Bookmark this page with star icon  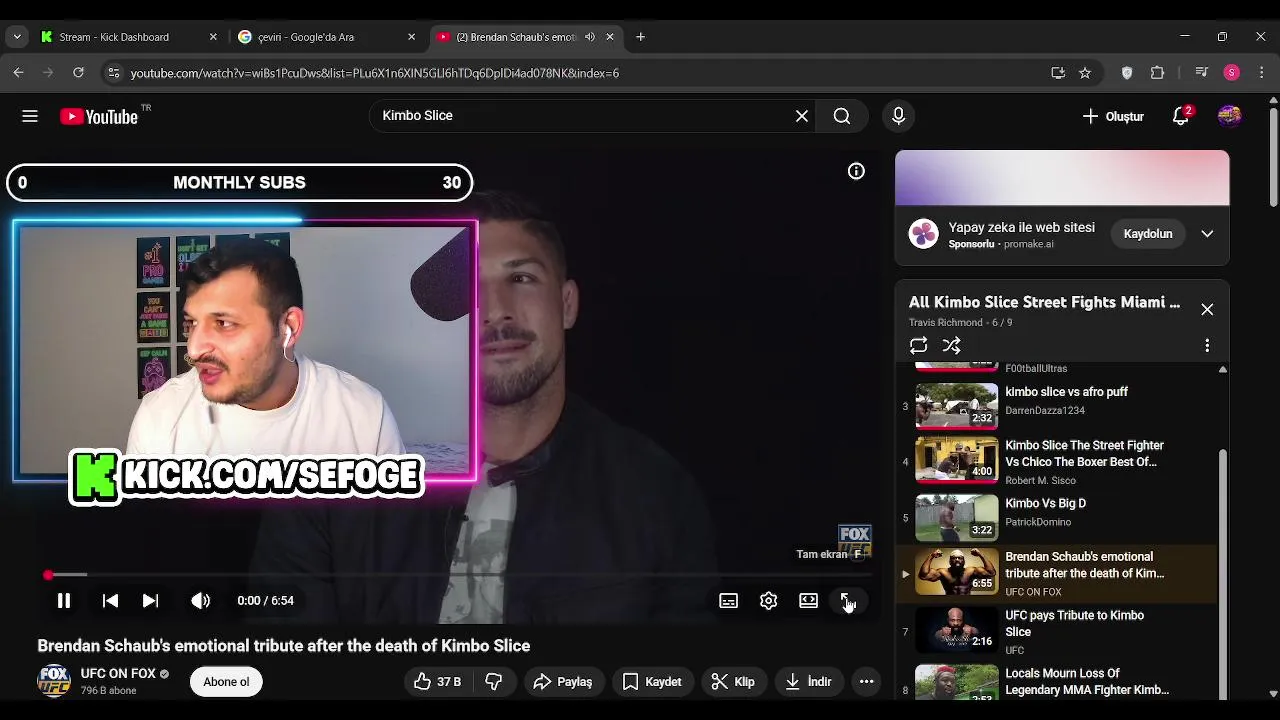pos(1085,73)
